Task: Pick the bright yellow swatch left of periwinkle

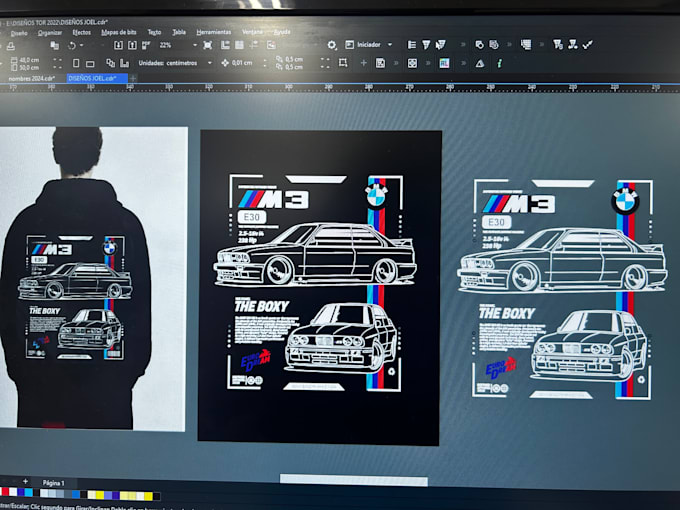Action: (x=99, y=494)
